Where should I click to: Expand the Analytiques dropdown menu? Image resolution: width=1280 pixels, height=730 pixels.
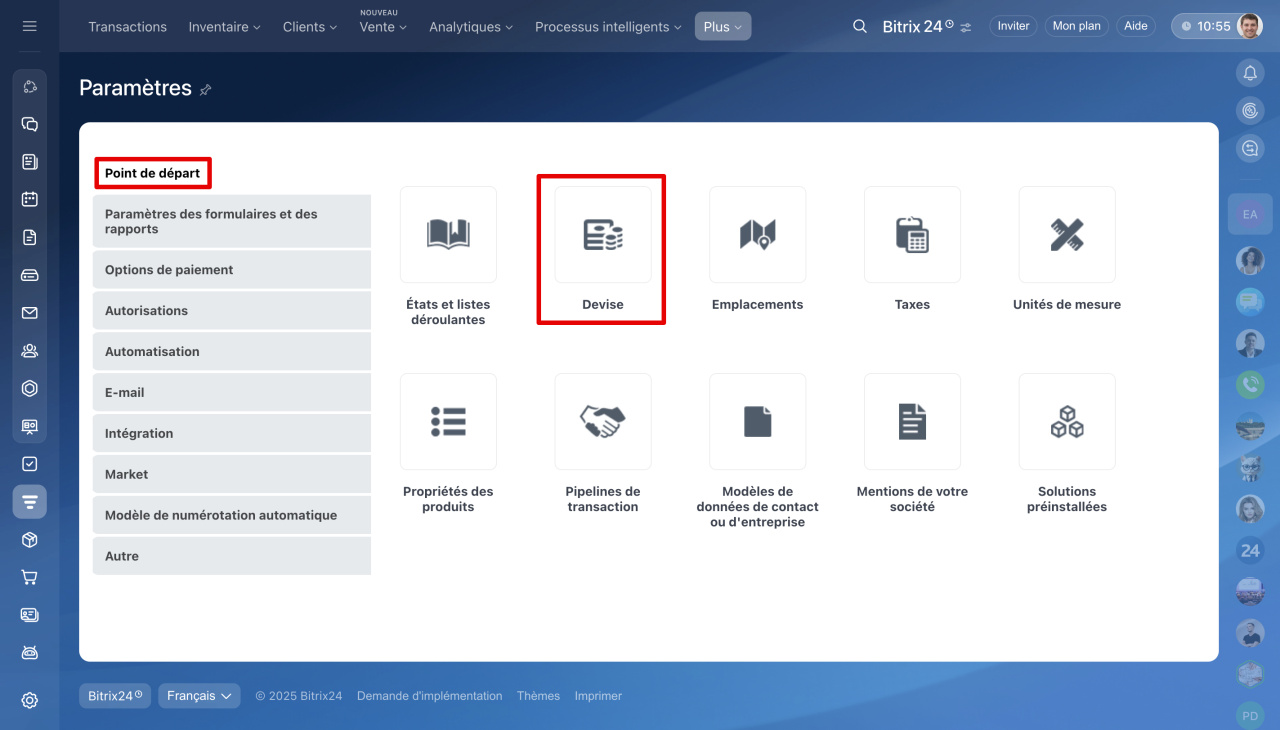pyautogui.click(x=470, y=27)
